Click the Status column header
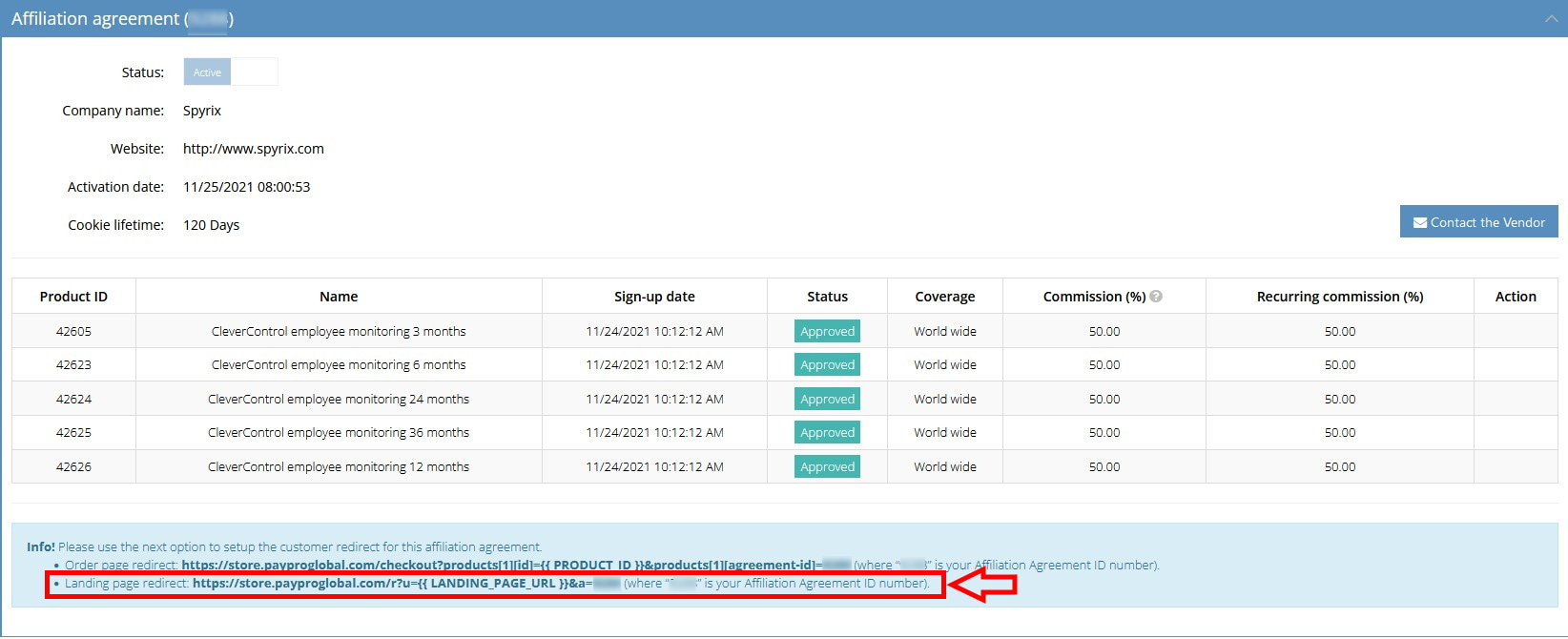Screen dimensions: 1568x639 coord(827,297)
